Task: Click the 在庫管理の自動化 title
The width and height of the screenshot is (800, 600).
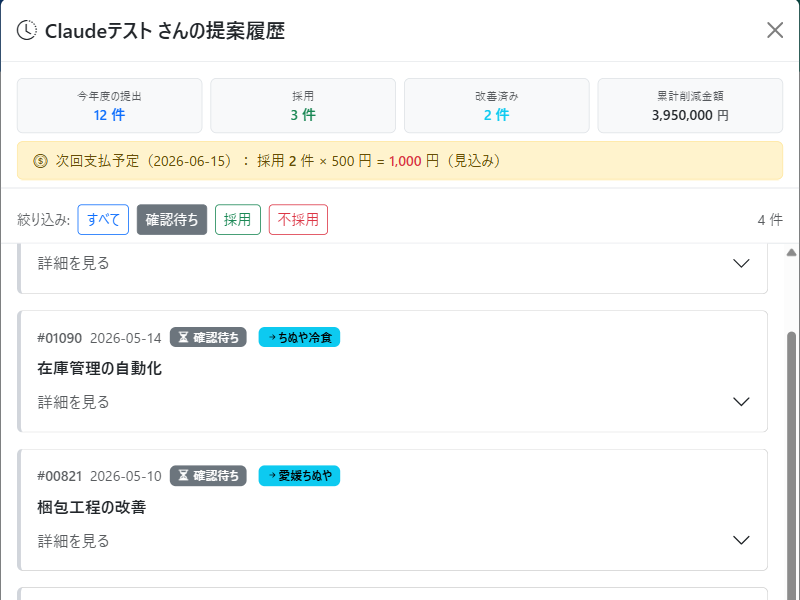Action: tap(99, 368)
